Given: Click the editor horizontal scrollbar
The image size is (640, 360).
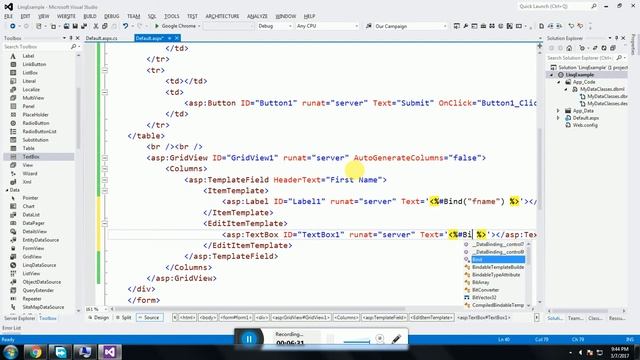Looking at the screenshot, I should 322,309.
